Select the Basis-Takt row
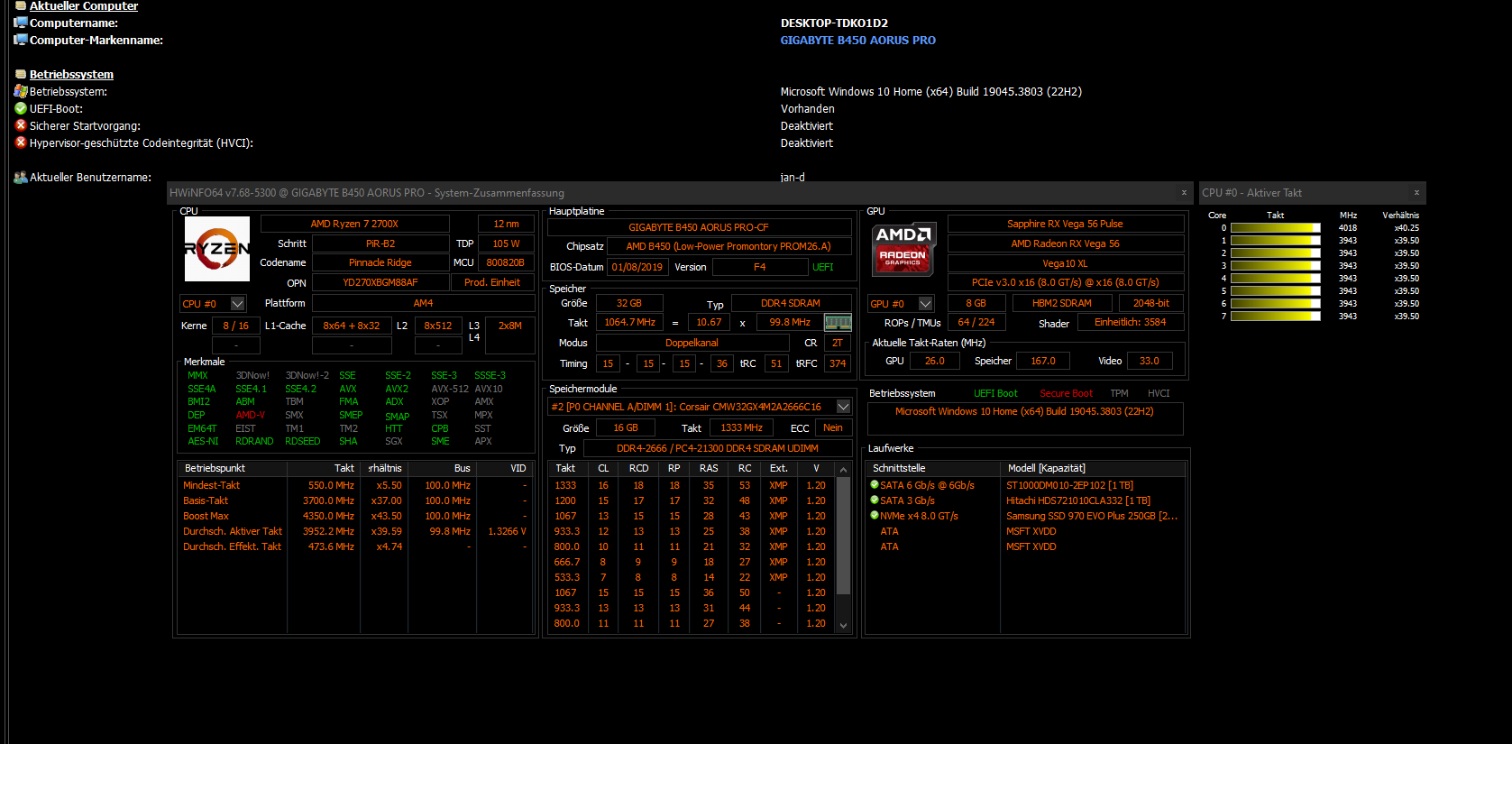The height and width of the screenshot is (808, 1512). pyautogui.click(x=355, y=500)
